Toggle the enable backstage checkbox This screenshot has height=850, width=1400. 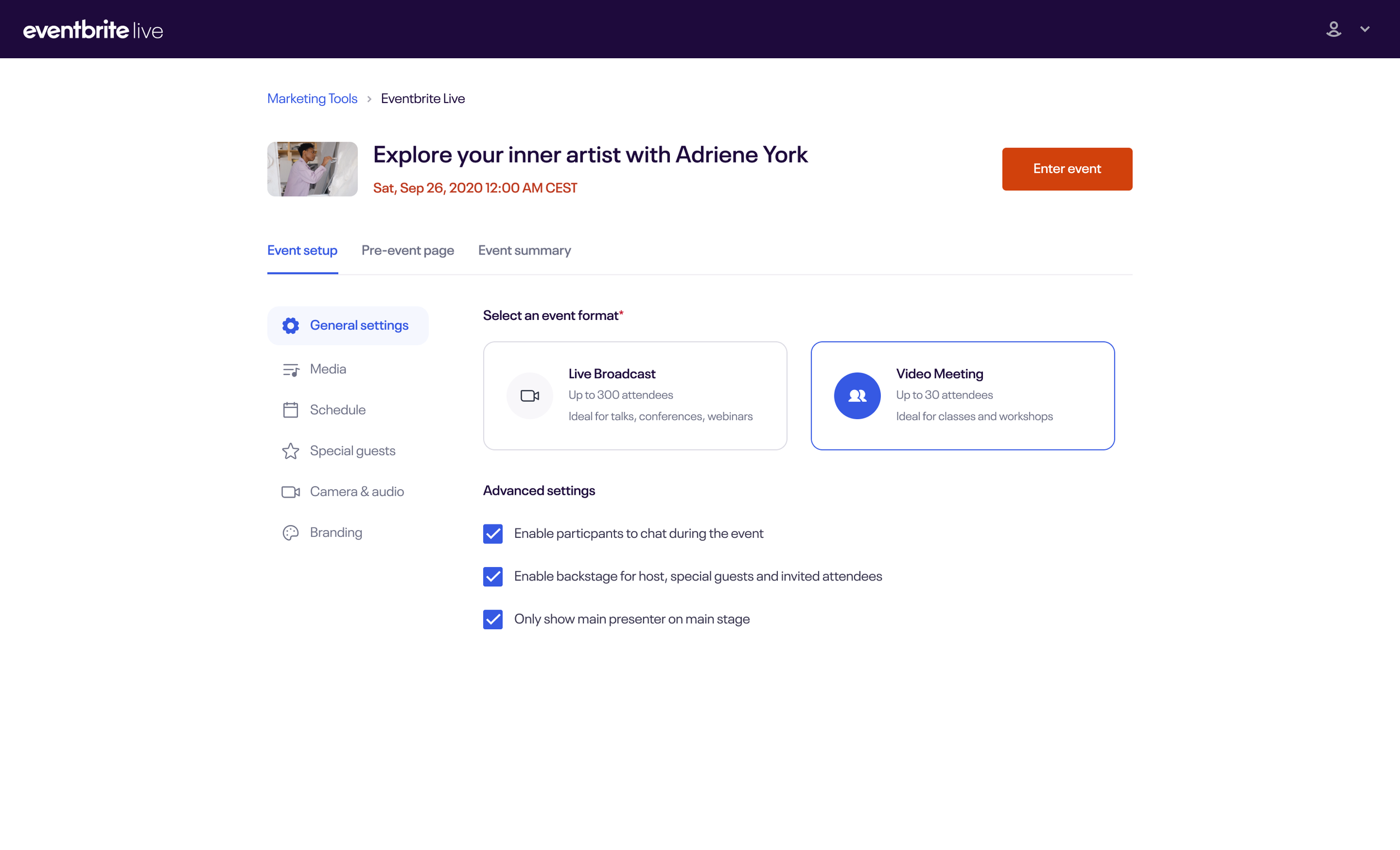point(493,577)
